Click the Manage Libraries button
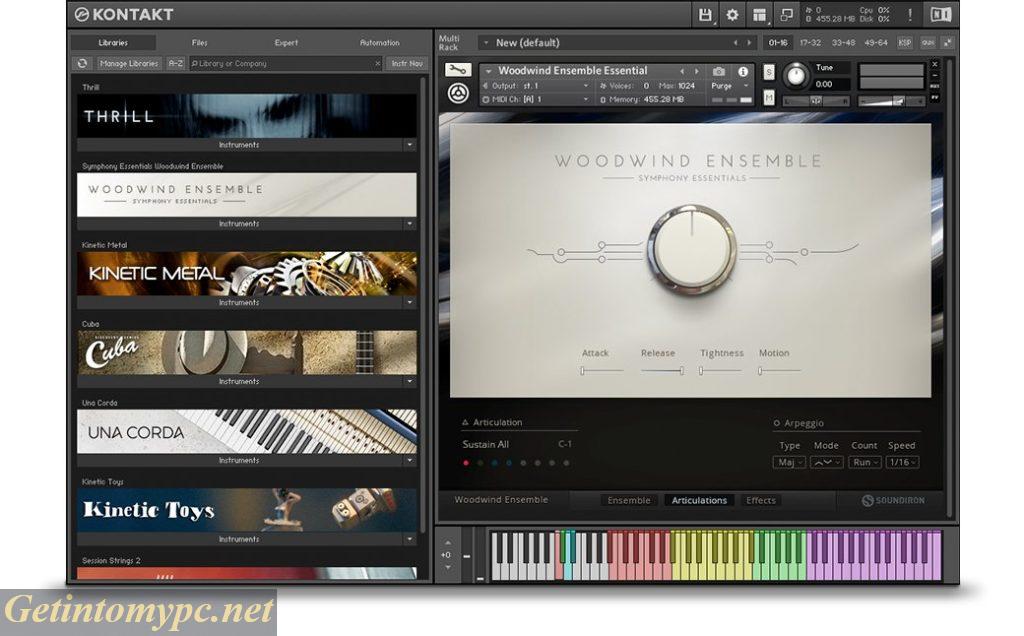Viewport: 1024px width, 636px height. point(129,63)
